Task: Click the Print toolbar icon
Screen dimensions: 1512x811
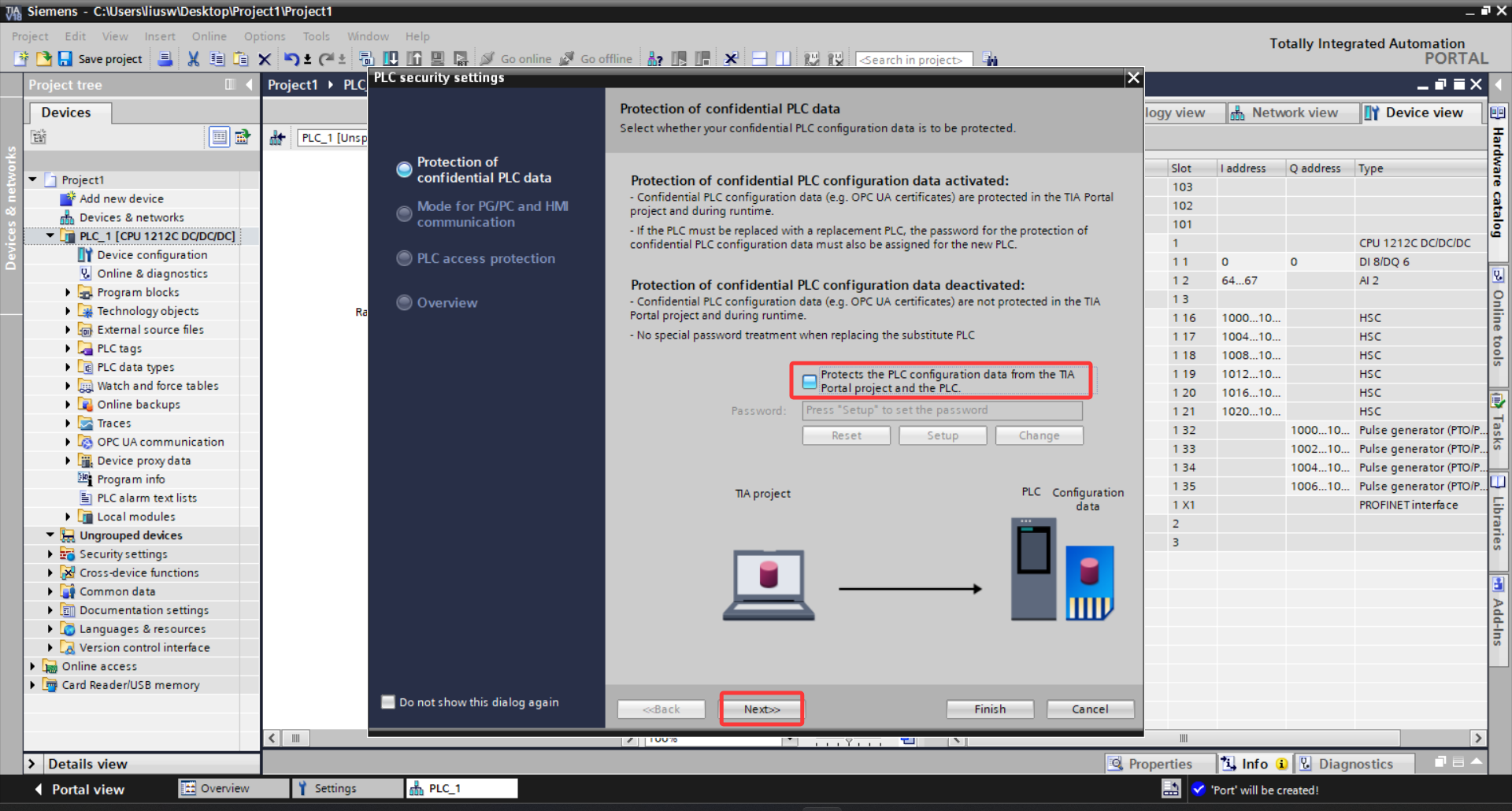Action: click(165, 58)
